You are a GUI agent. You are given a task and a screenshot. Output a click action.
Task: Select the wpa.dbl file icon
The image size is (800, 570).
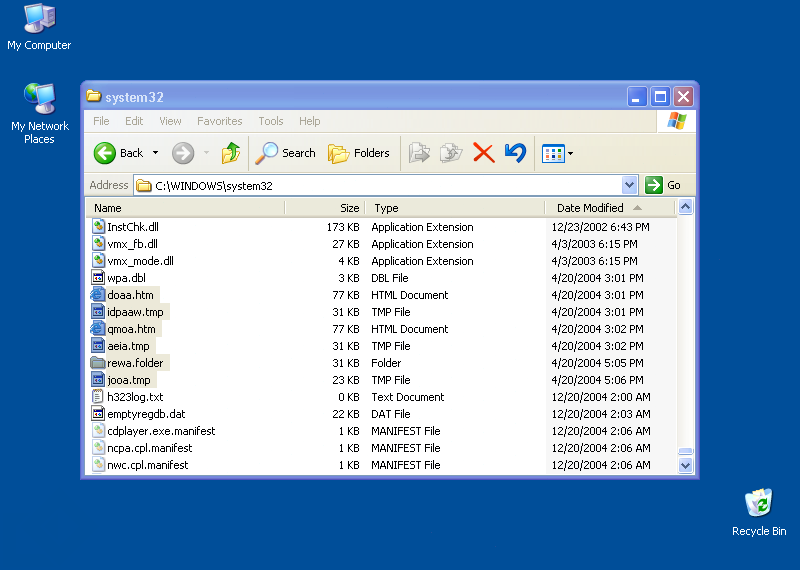pos(98,278)
